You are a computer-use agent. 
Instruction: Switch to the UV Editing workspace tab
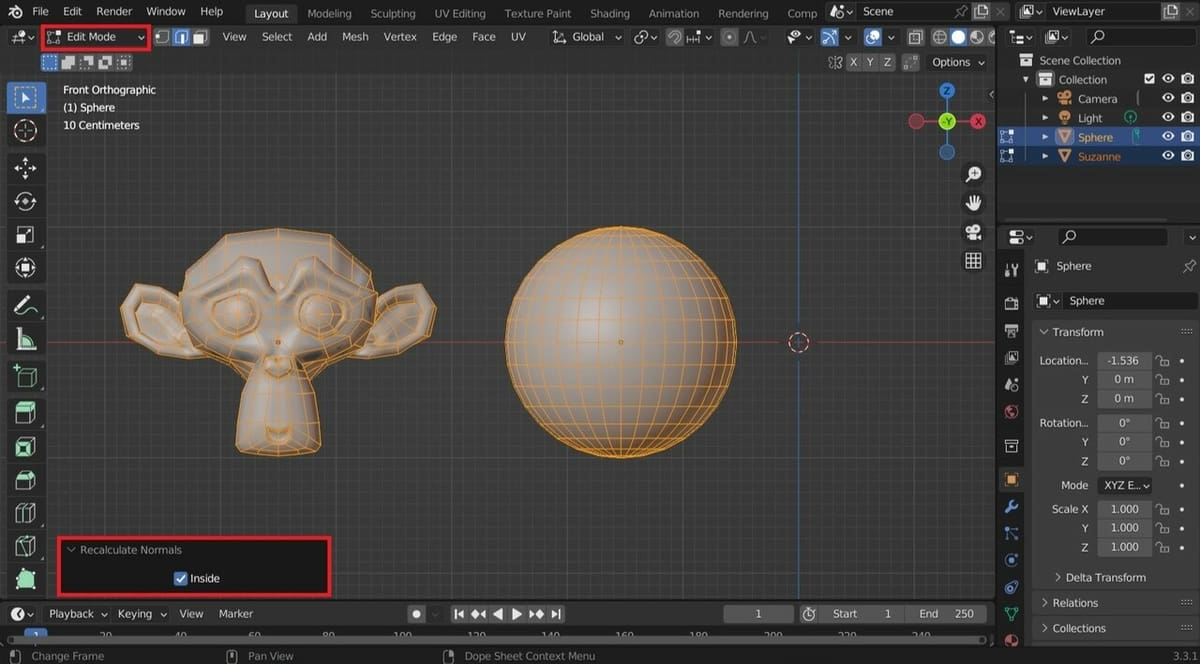point(460,13)
